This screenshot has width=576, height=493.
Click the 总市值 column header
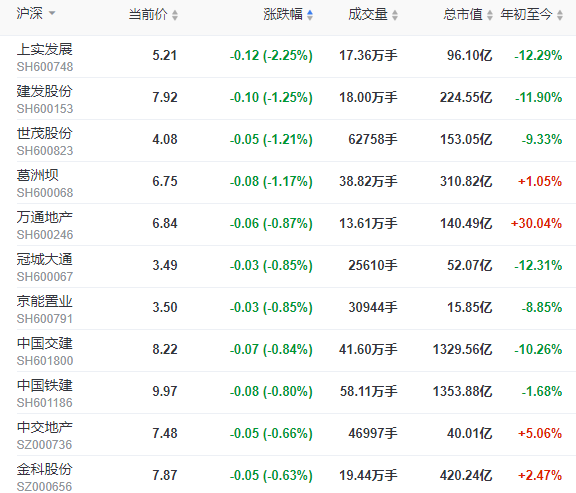pos(463,15)
